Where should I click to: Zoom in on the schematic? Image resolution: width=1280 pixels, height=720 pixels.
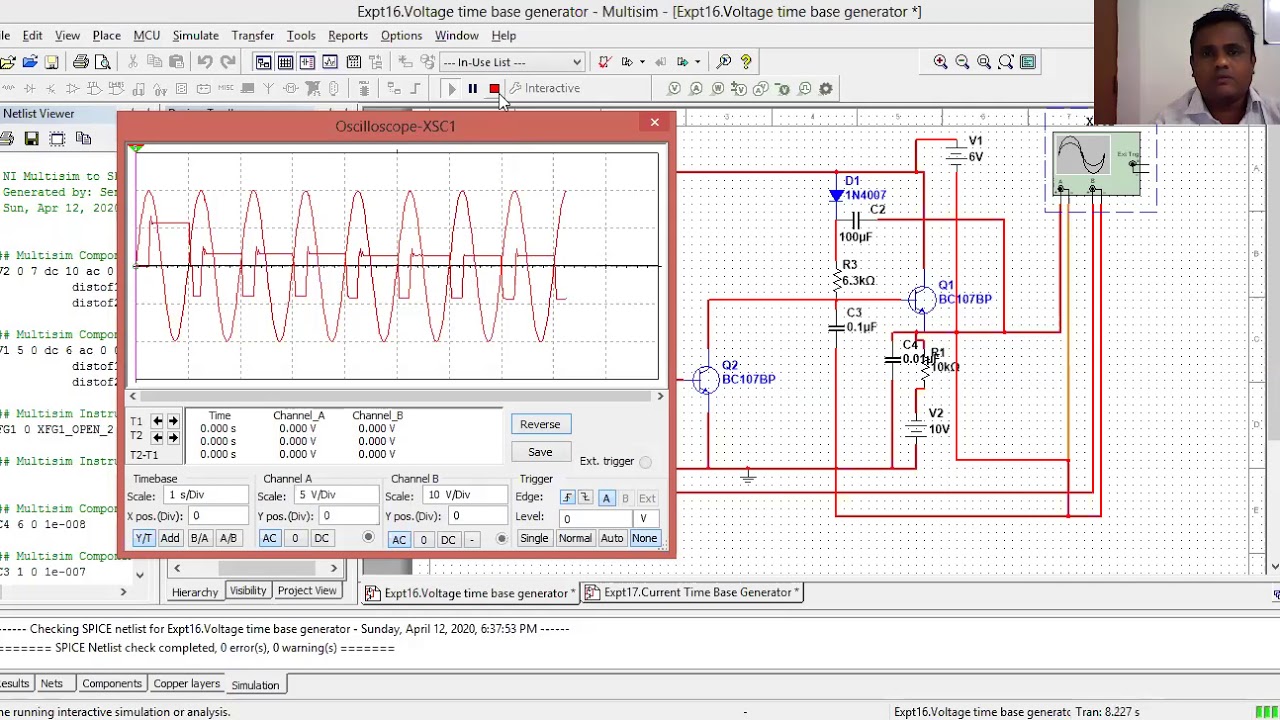[x=940, y=62]
